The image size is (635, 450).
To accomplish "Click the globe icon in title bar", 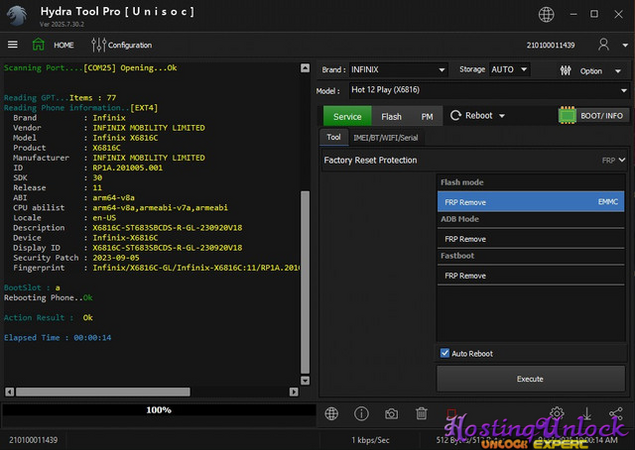I will pyautogui.click(x=545, y=14).
